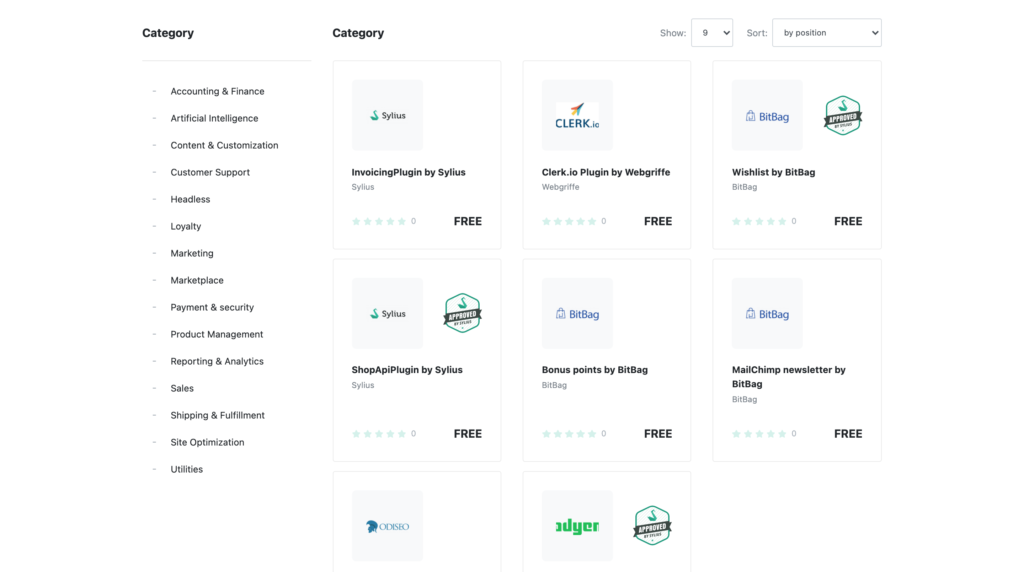Select Content & Customization category
1024x572 pixels.
click(x=224, y=145)
